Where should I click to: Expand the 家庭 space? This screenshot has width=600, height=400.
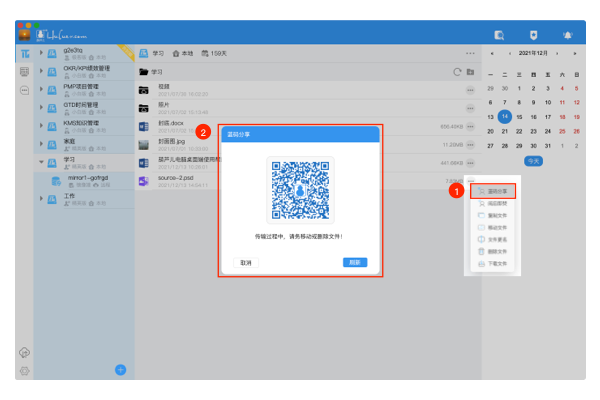click(x=41, y=144)
